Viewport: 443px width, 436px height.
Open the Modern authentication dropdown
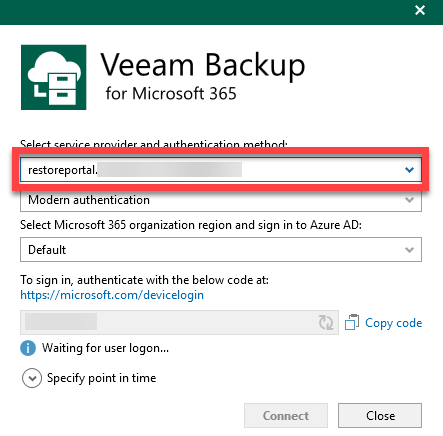click(x=221, y=200)
